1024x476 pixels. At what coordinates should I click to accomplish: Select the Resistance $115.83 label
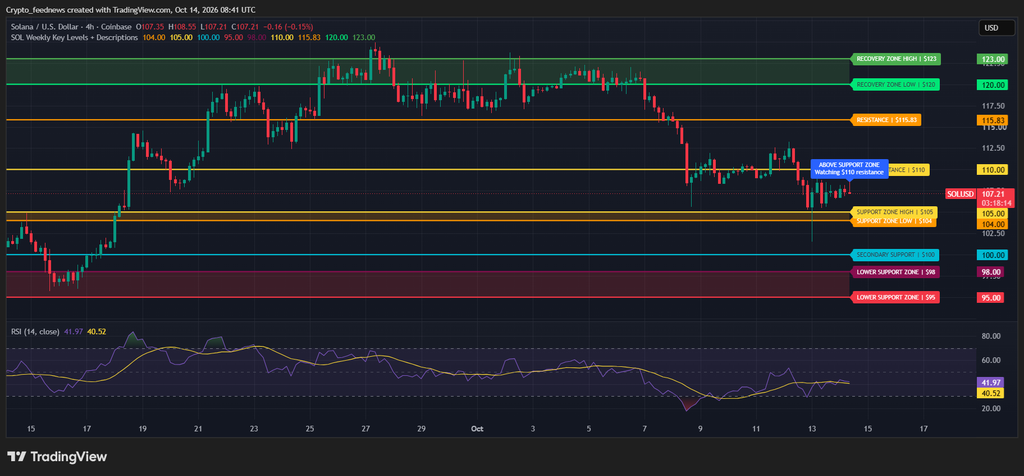[x=886, y=120]
